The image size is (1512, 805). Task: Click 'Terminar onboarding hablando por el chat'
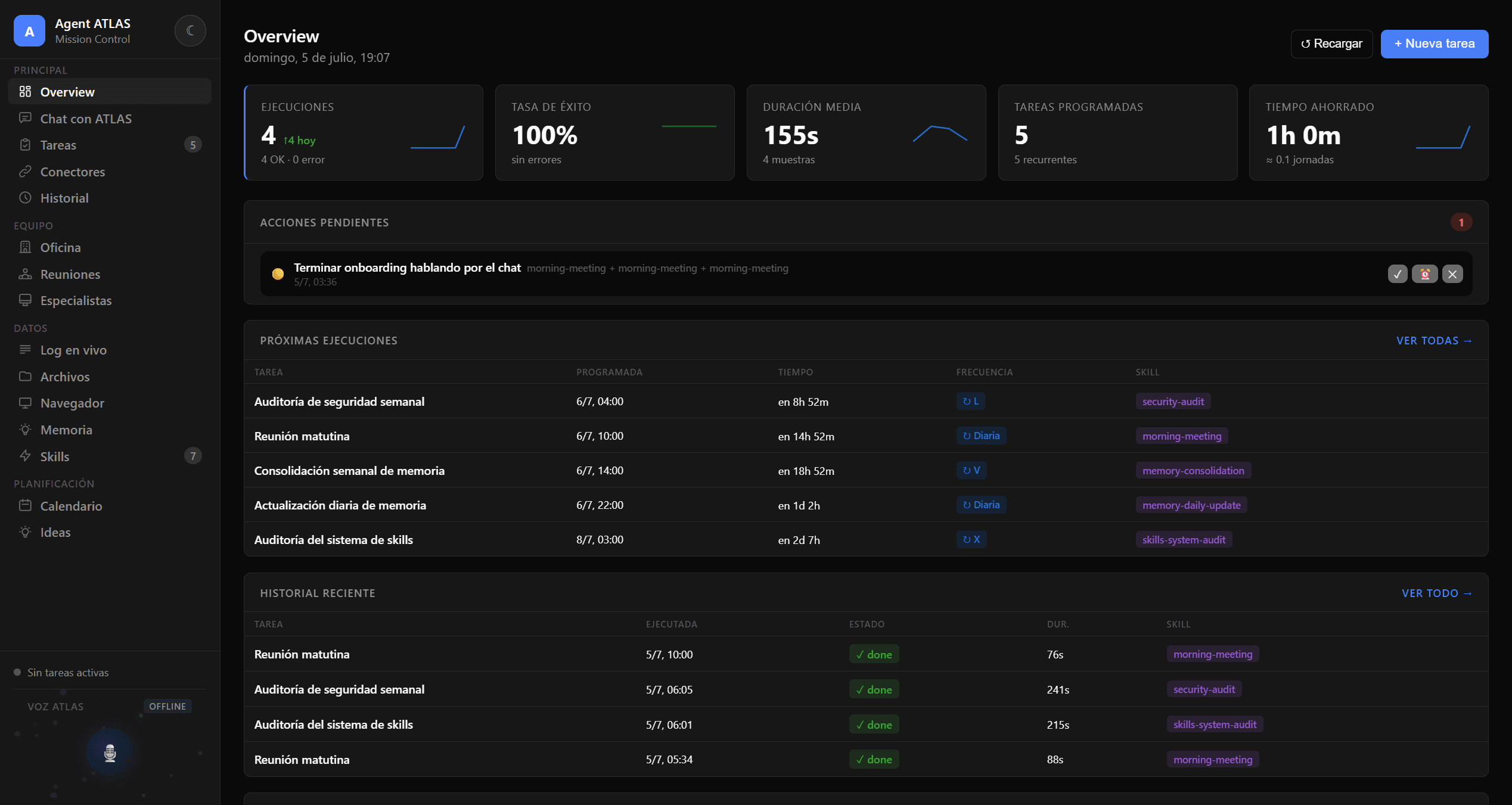click(x=407, y=268)
